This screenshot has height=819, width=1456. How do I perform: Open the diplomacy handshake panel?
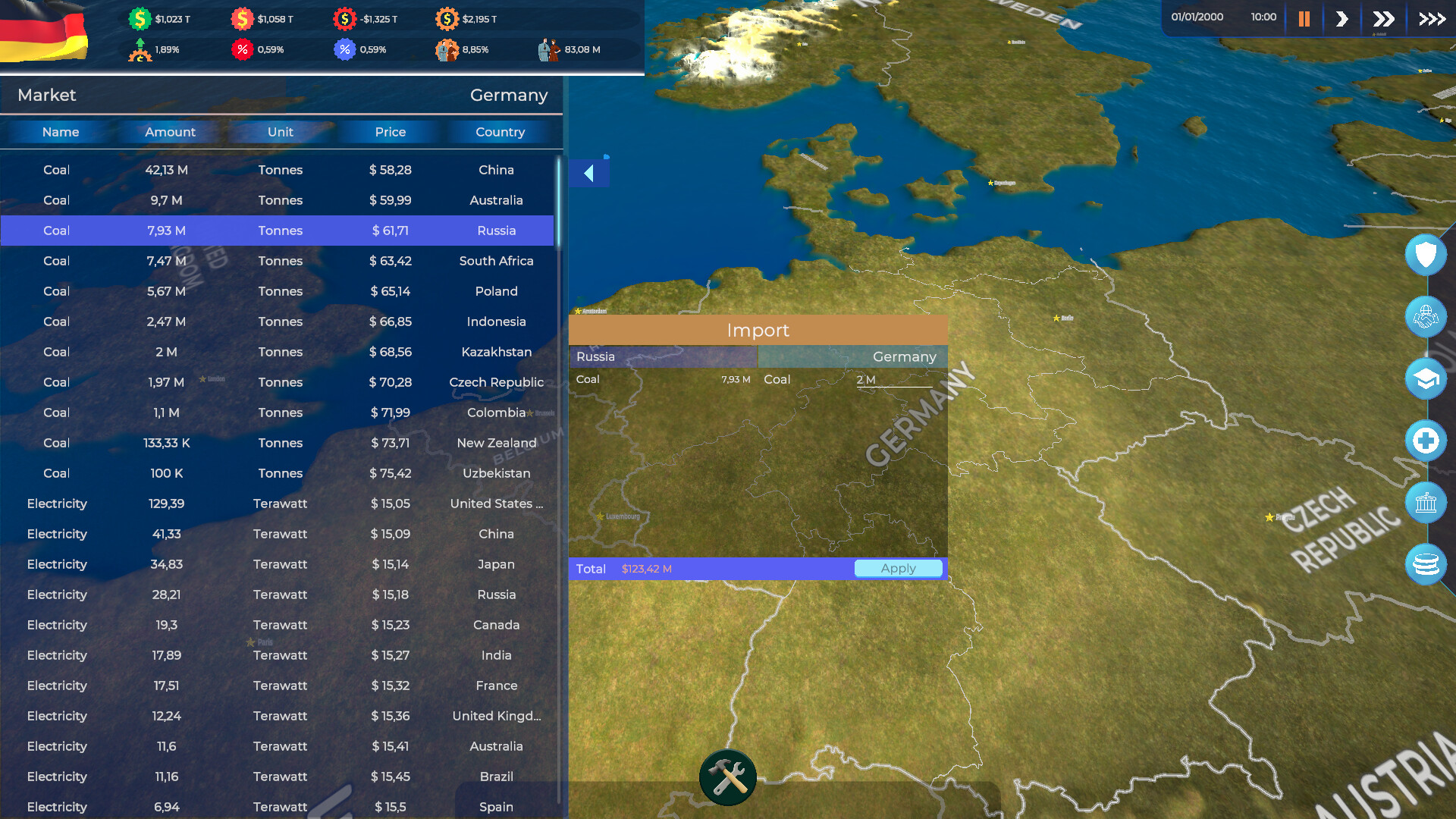(1425, 317)
